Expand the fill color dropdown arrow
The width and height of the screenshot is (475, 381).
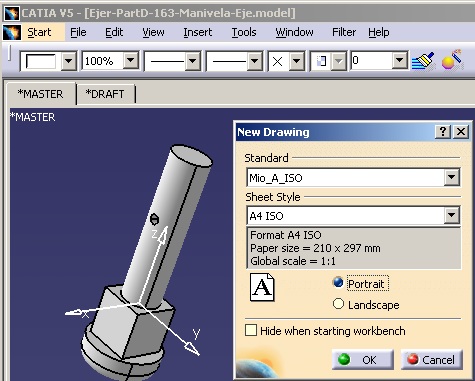point(69,61)
